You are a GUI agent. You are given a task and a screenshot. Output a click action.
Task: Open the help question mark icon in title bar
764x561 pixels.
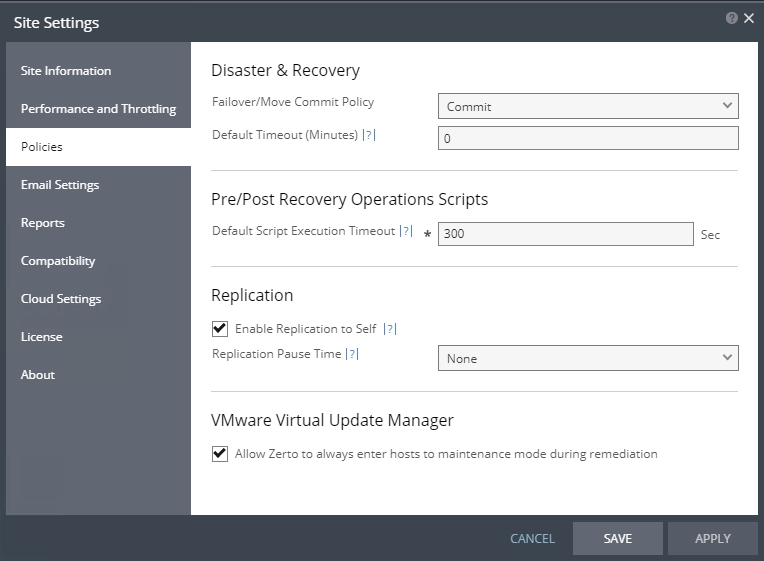pyautogui.click(x=731, y=18)
